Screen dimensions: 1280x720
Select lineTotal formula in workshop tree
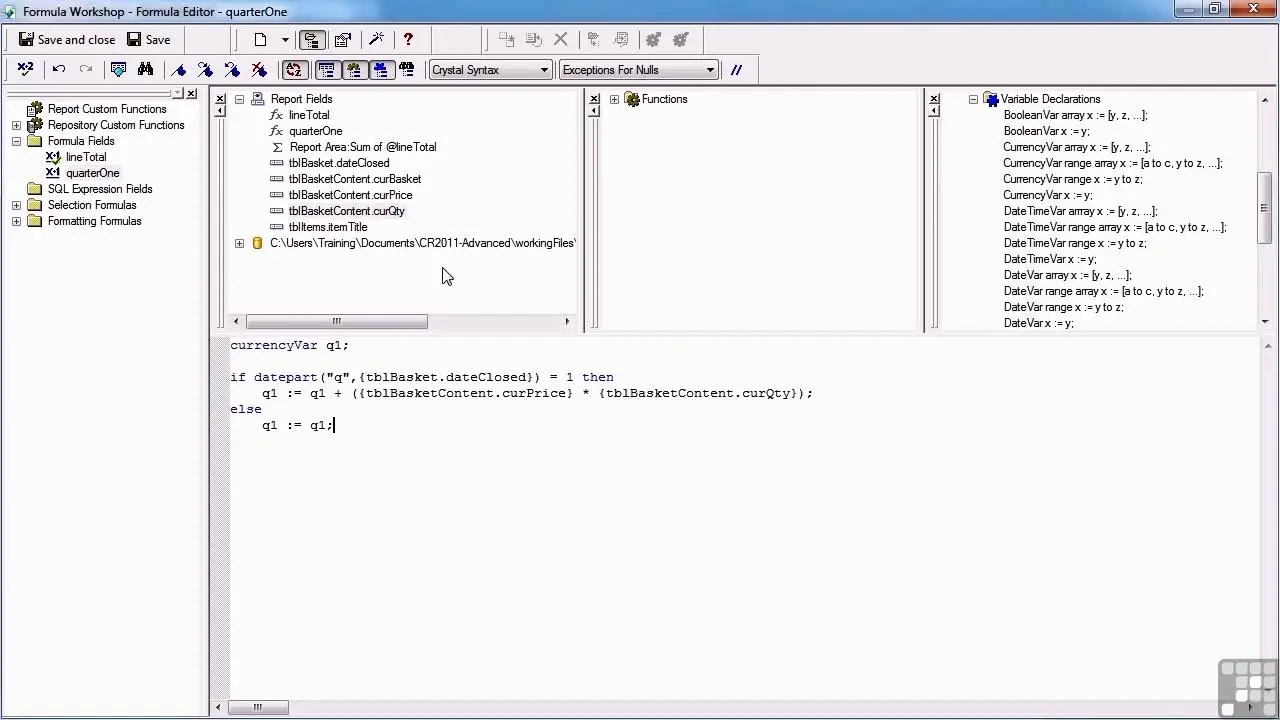pyautogui.click(x=86, y=157)
